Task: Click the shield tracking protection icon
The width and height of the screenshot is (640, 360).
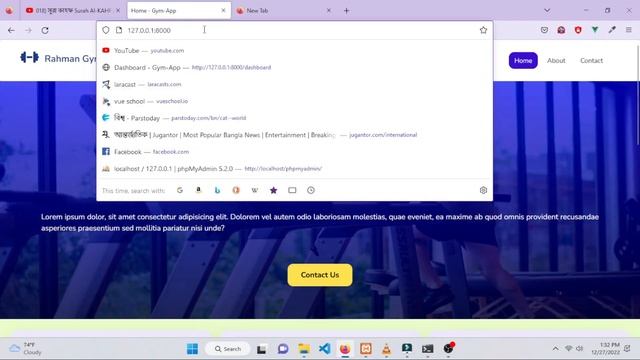Action: click(106, 30)
